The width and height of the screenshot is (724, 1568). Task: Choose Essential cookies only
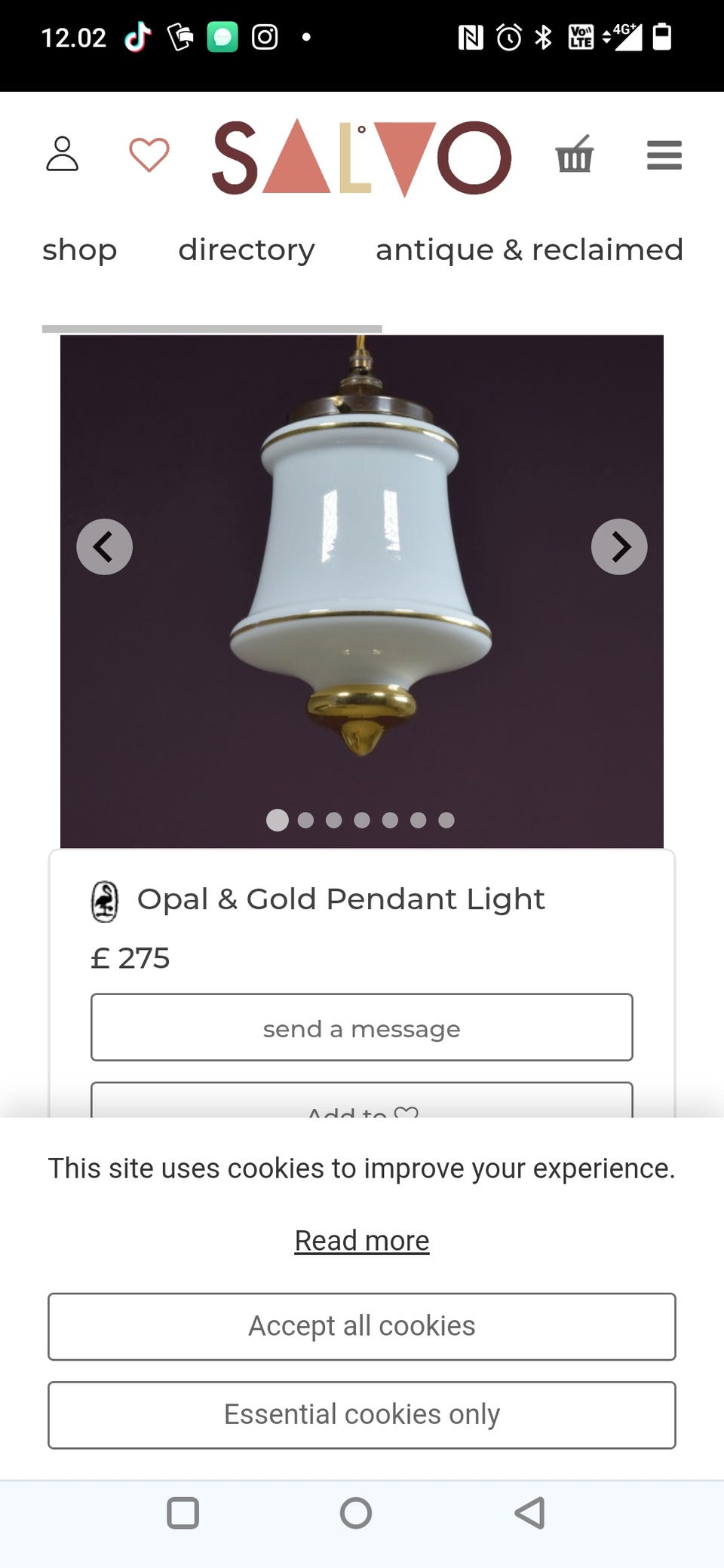tap(361, 1415)
